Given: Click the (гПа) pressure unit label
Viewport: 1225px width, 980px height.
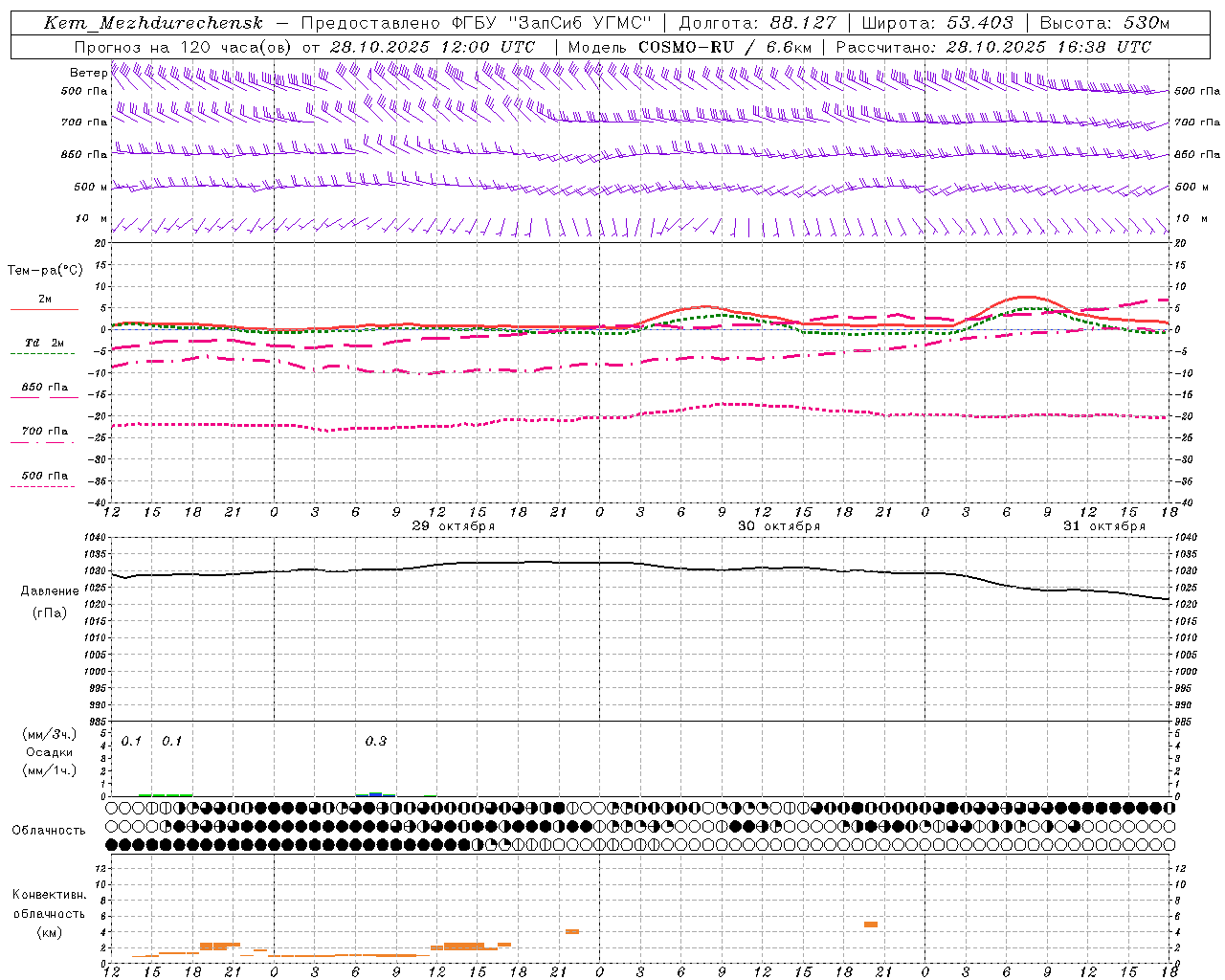Looking at the screenshot, I should pyautogui.click(x=50, y=613).
